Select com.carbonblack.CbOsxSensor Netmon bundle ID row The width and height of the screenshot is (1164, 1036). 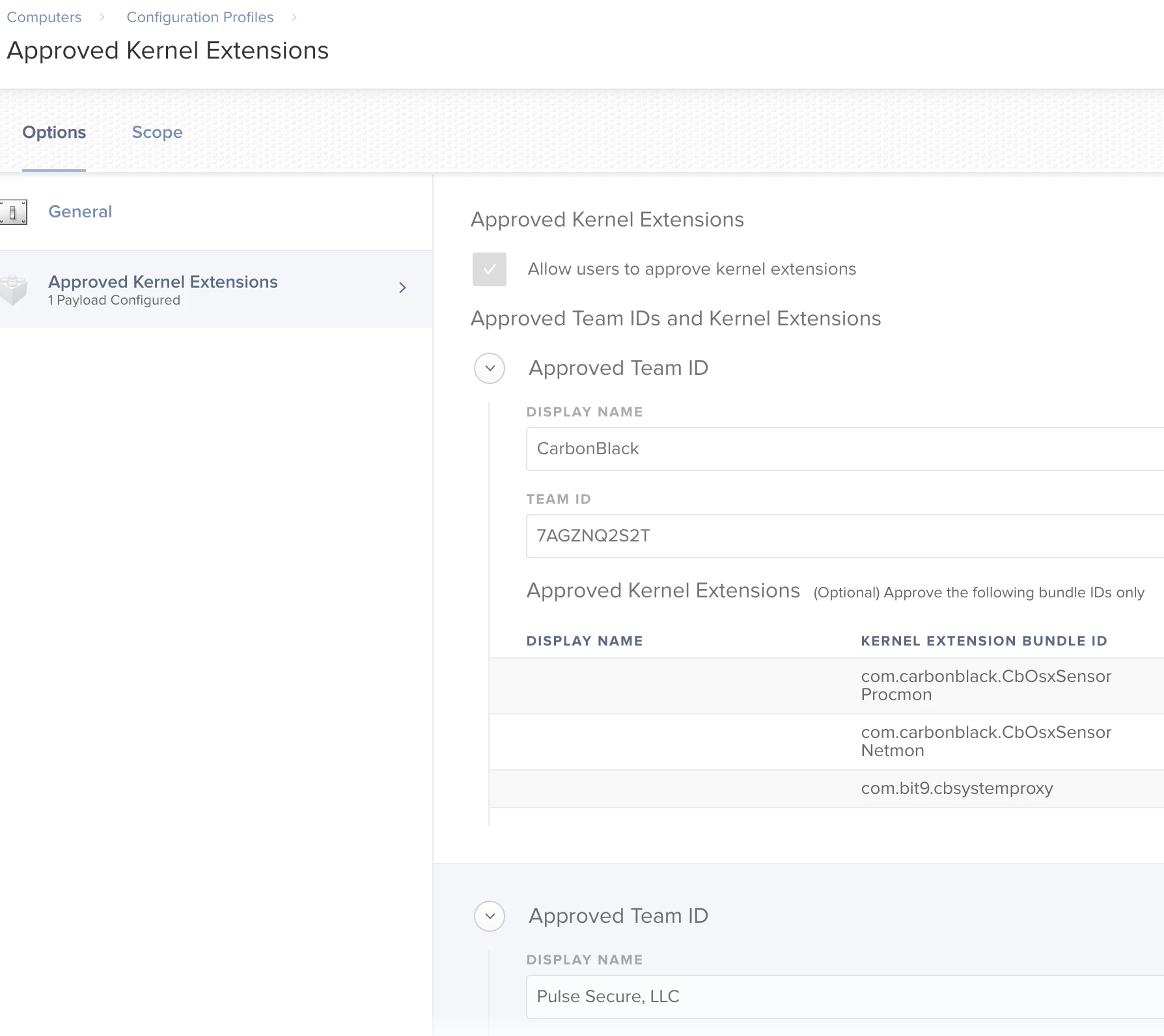click(x=826, y=742)
